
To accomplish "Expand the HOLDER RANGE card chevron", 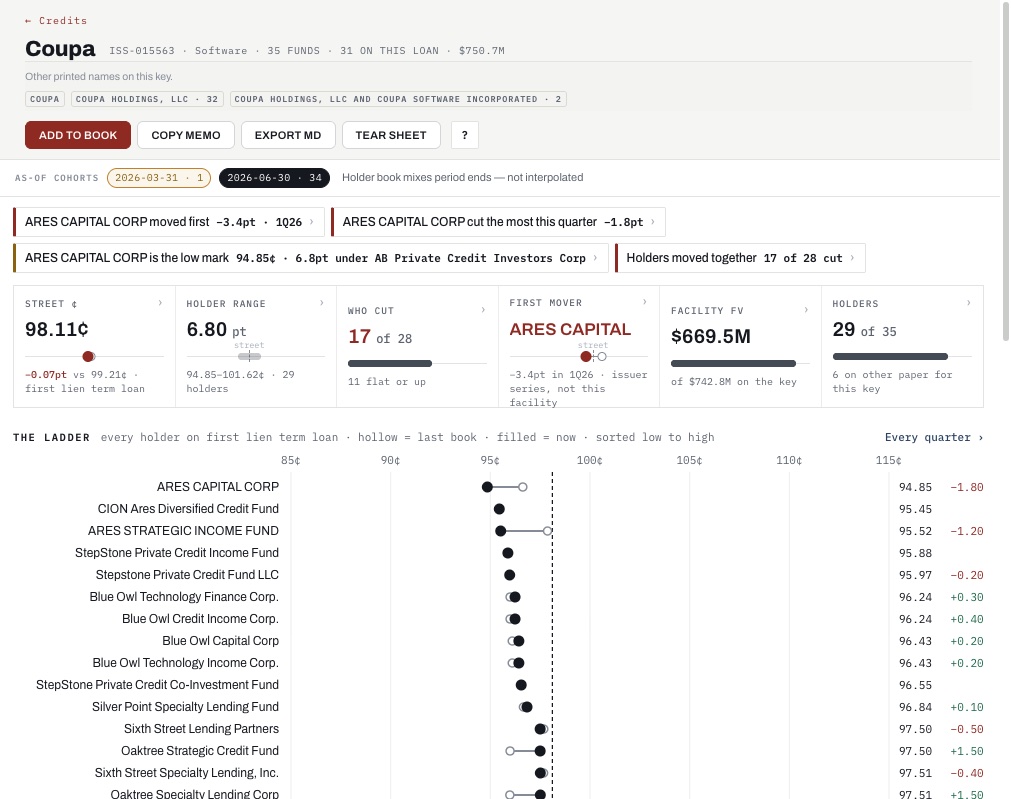I will [x=321, y=303].
